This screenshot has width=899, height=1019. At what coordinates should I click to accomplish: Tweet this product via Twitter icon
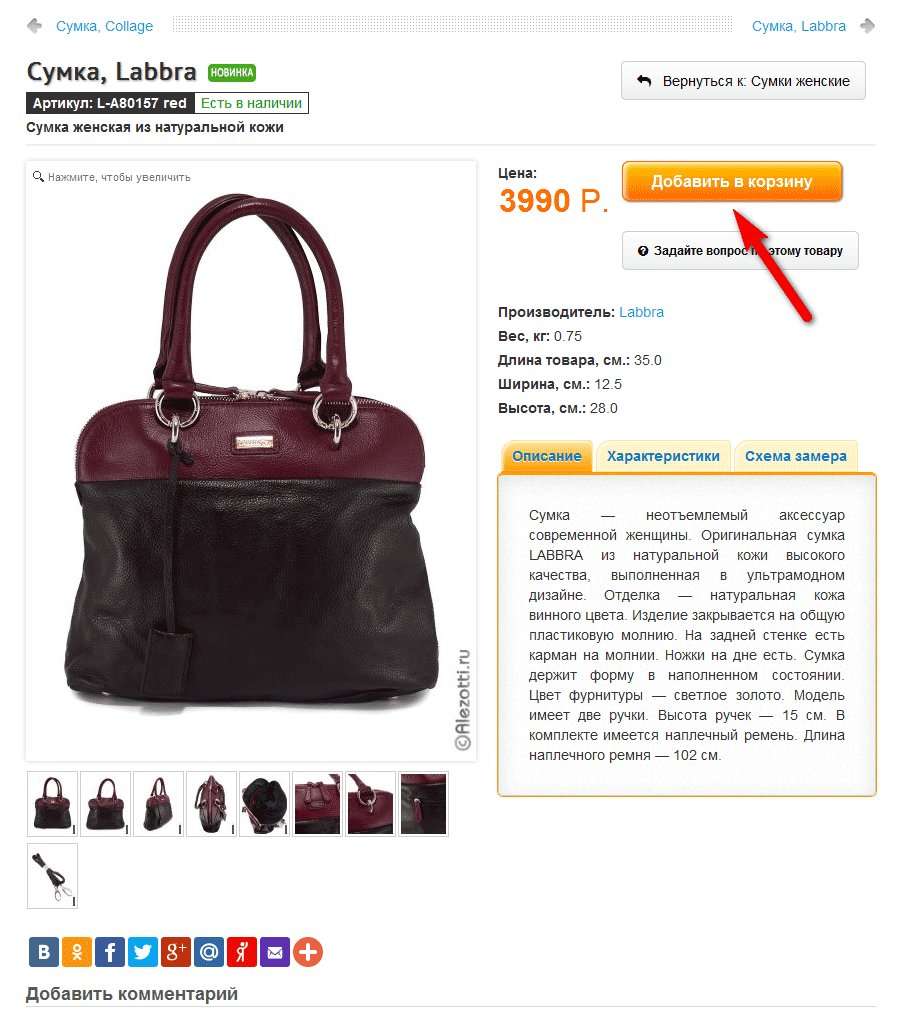click(143, 952)
